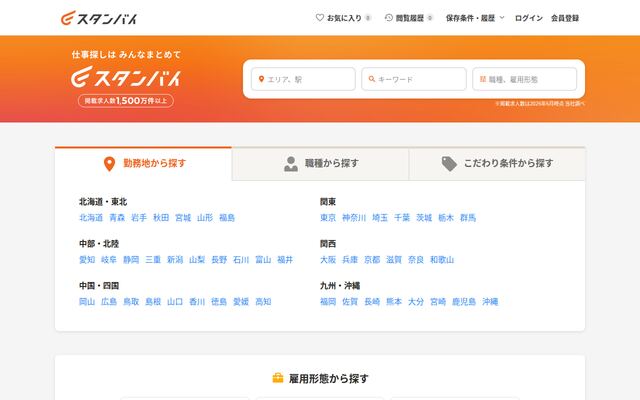640x400 pixels.
Task: Open お気に入り favorites in header
Action: (x=343, y=18)
